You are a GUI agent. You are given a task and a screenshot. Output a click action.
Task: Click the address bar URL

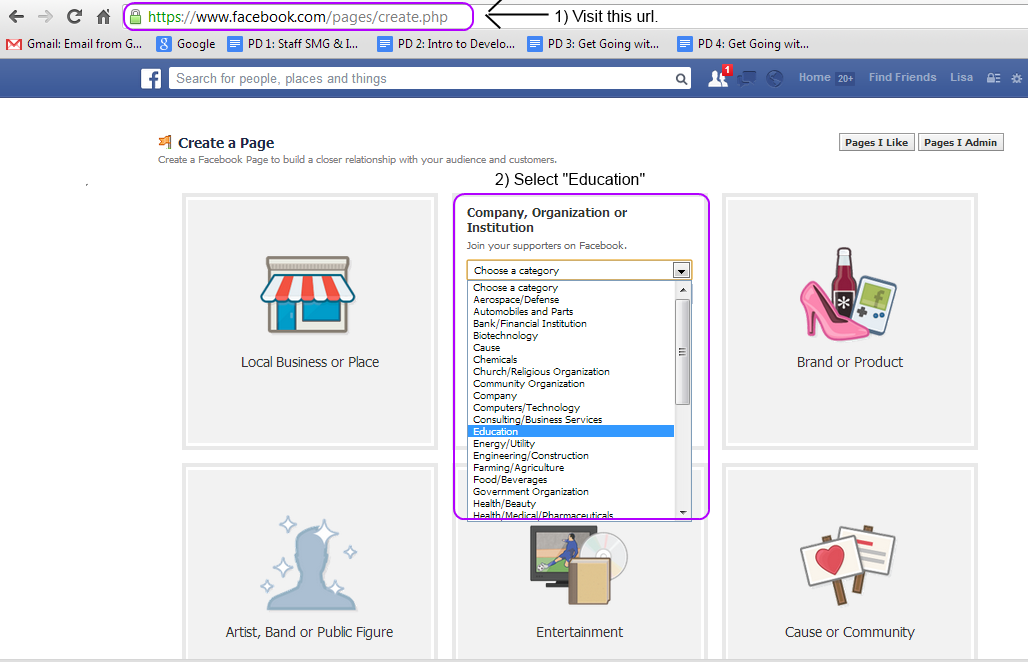click(x=298, y=17)
